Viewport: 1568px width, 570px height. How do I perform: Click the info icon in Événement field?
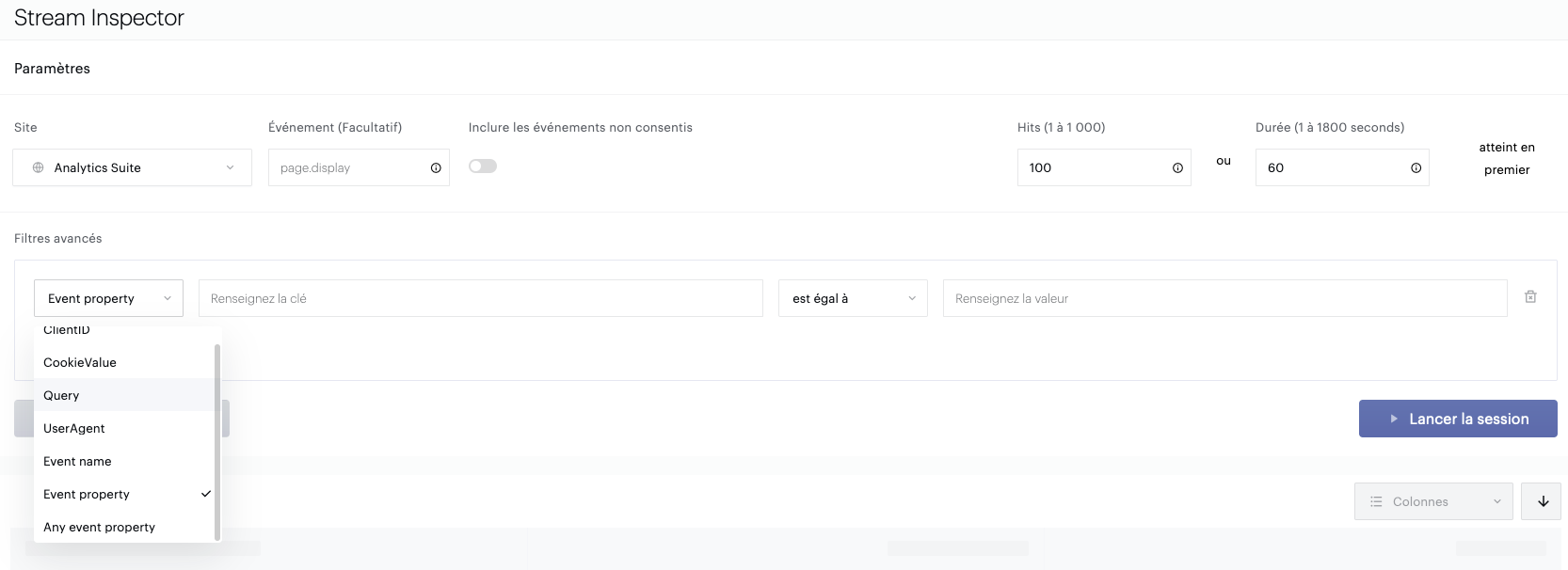(436, 168)
